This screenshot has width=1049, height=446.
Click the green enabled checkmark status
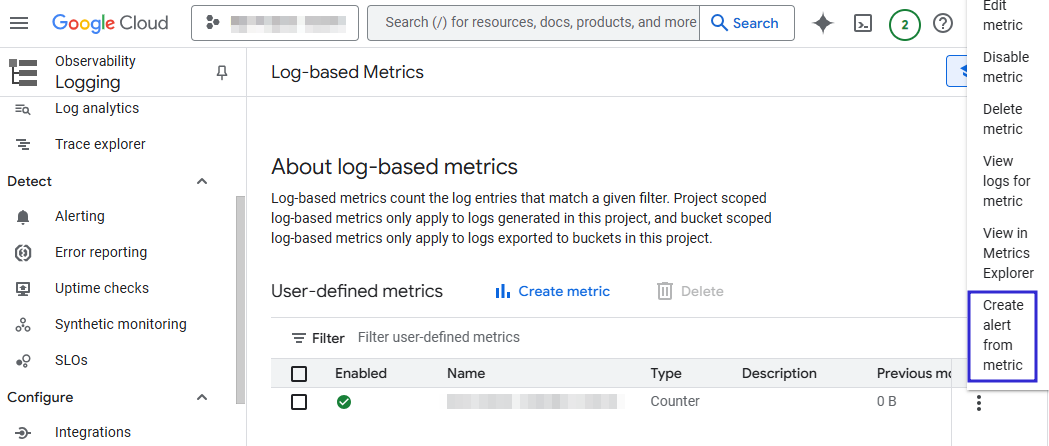click(x=344, y=402)
